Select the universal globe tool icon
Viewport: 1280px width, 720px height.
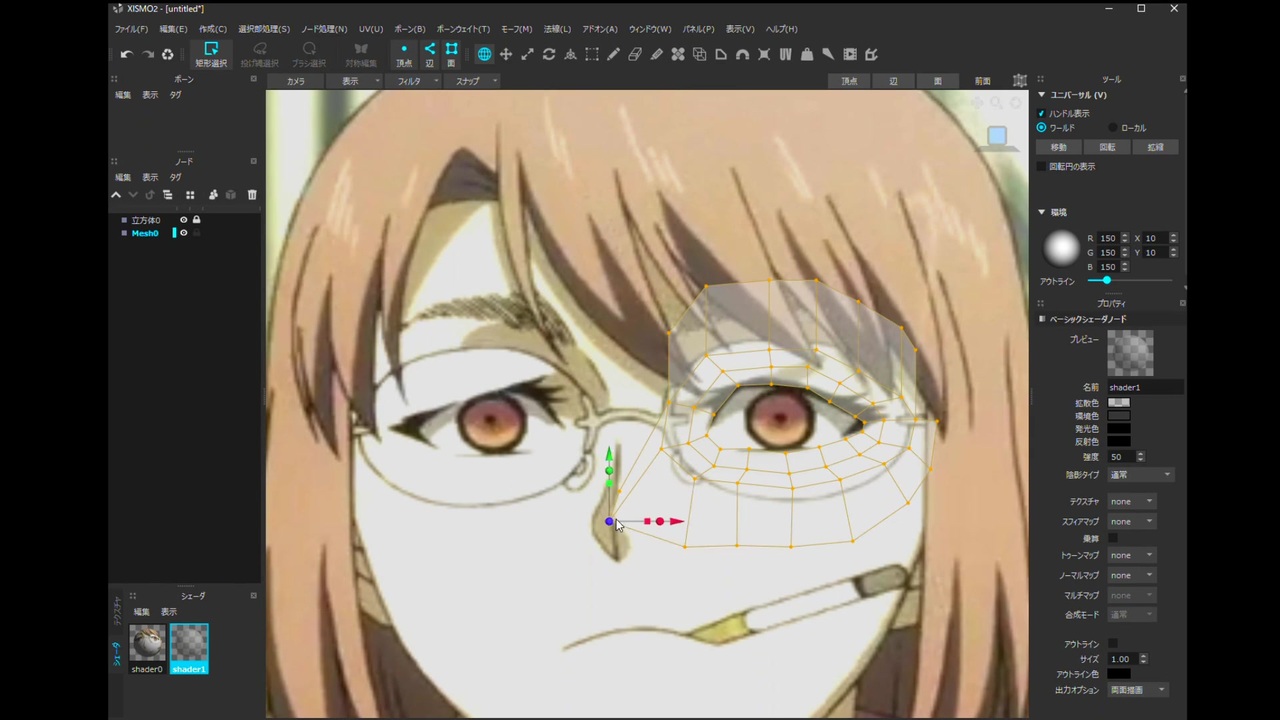[x=484, y=54]
